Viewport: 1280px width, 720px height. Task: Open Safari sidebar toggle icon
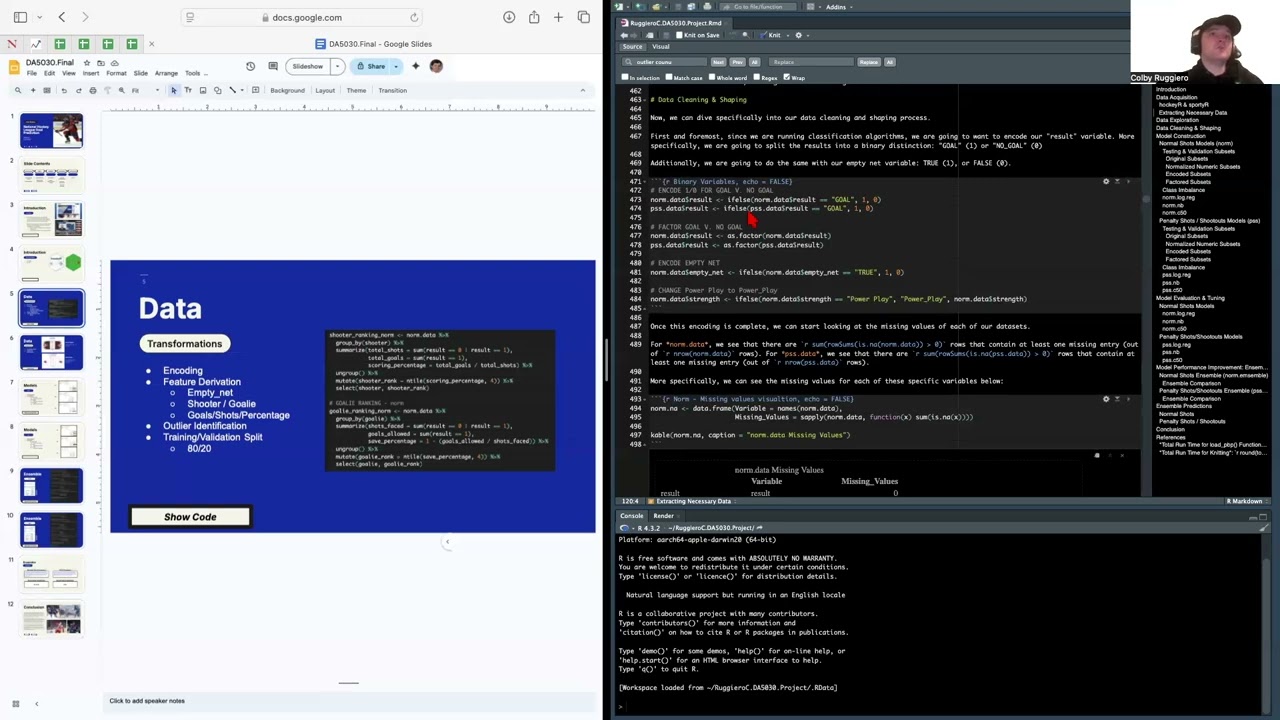(18, 17)
